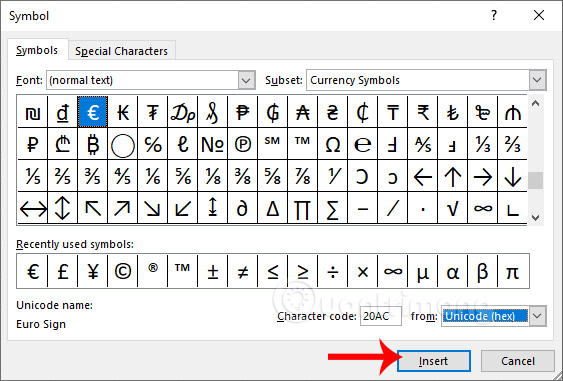The height and width of the screenshot is (381, 563).
Task: Click the Cancel button
Action: (518, 361)
